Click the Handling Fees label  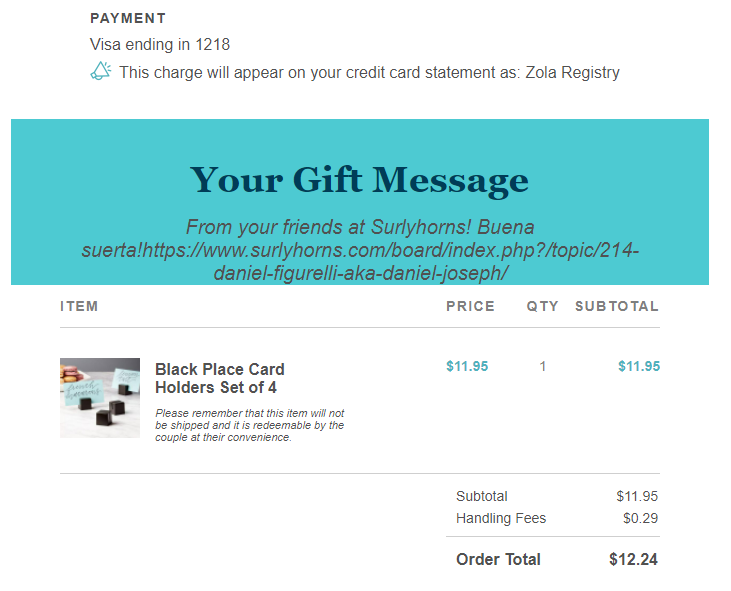pos(501,518)
